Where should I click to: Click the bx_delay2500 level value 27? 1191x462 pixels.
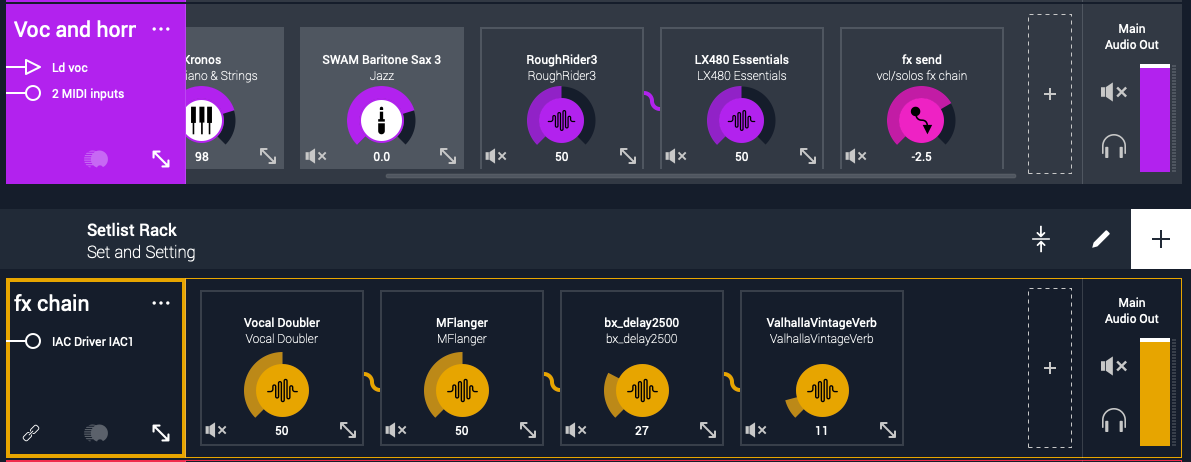point(642,431)
